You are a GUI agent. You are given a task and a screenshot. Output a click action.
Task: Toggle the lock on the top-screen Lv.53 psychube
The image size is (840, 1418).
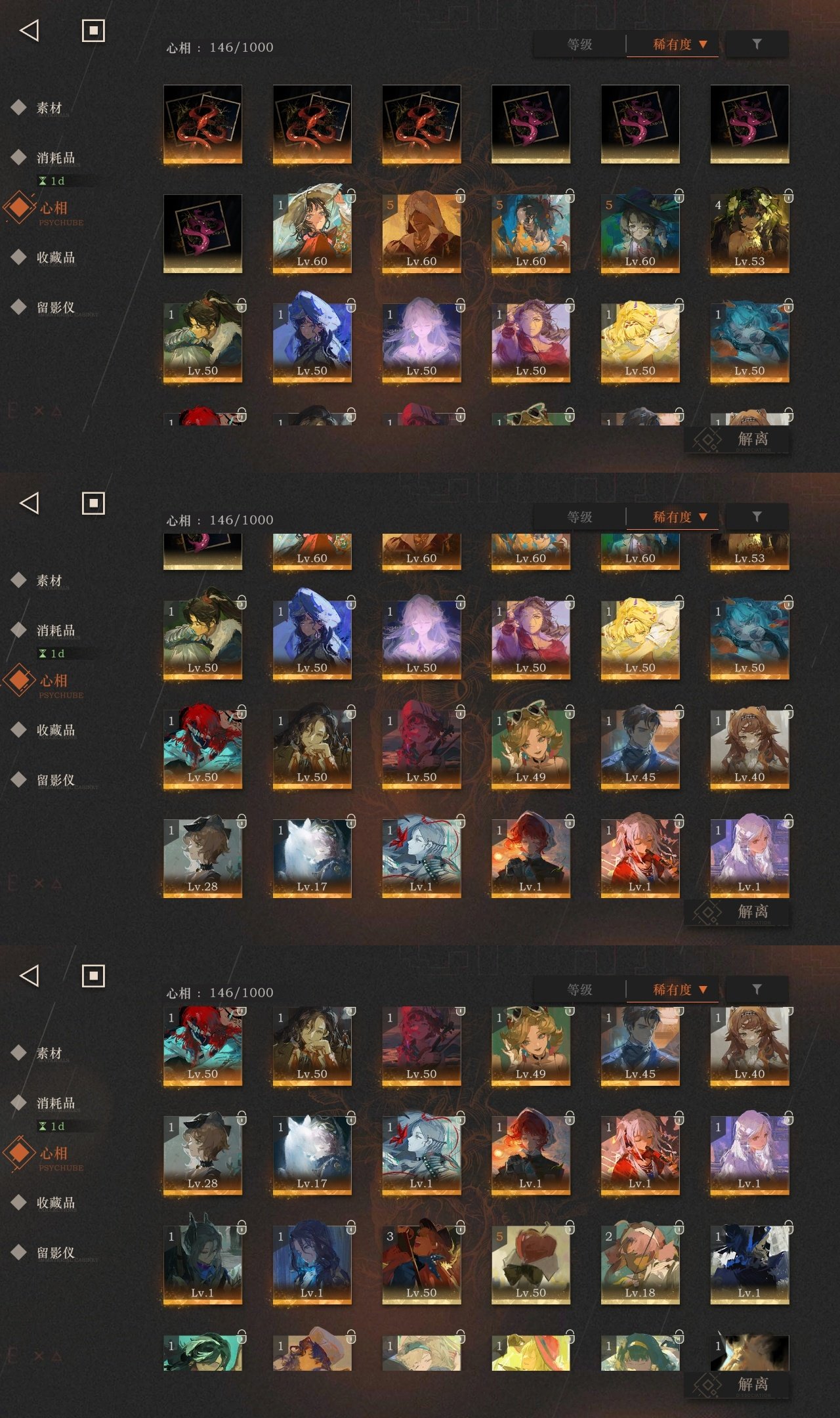point(789,196)
